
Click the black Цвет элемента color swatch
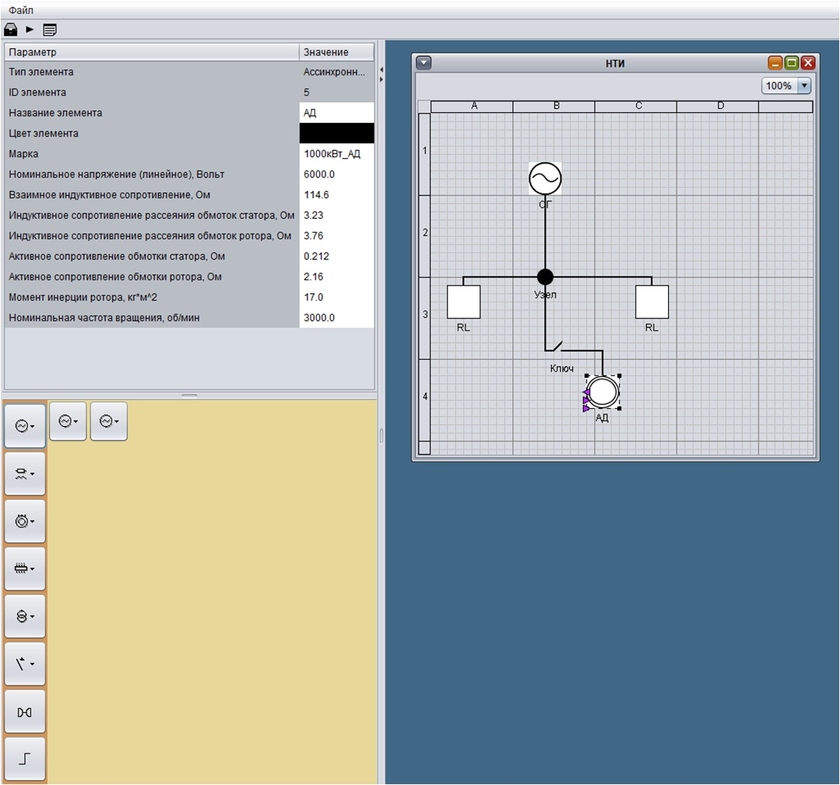[336, 133]
